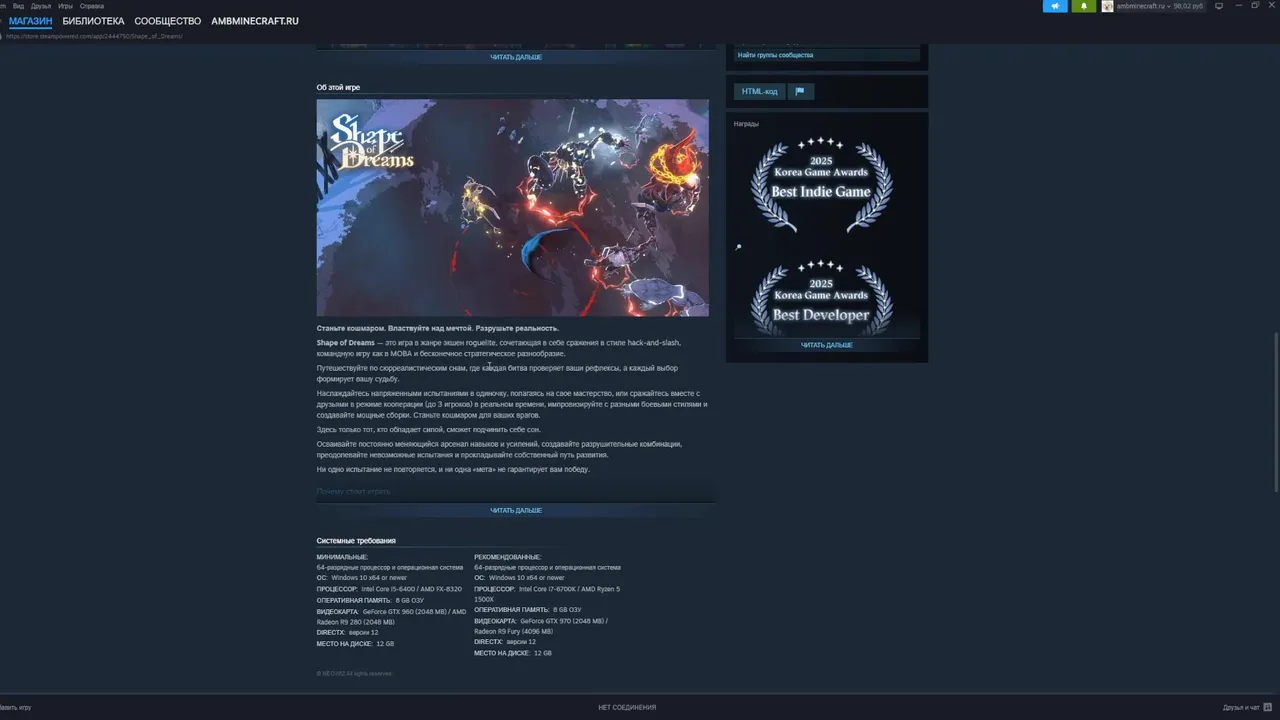Switch to the СООБЩЕСТВО tab

click(x=167, y=21)
